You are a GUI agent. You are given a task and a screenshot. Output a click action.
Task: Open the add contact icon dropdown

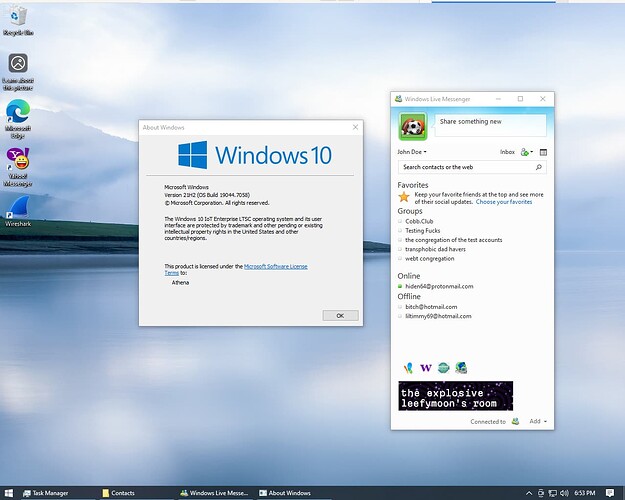point(527,152)
